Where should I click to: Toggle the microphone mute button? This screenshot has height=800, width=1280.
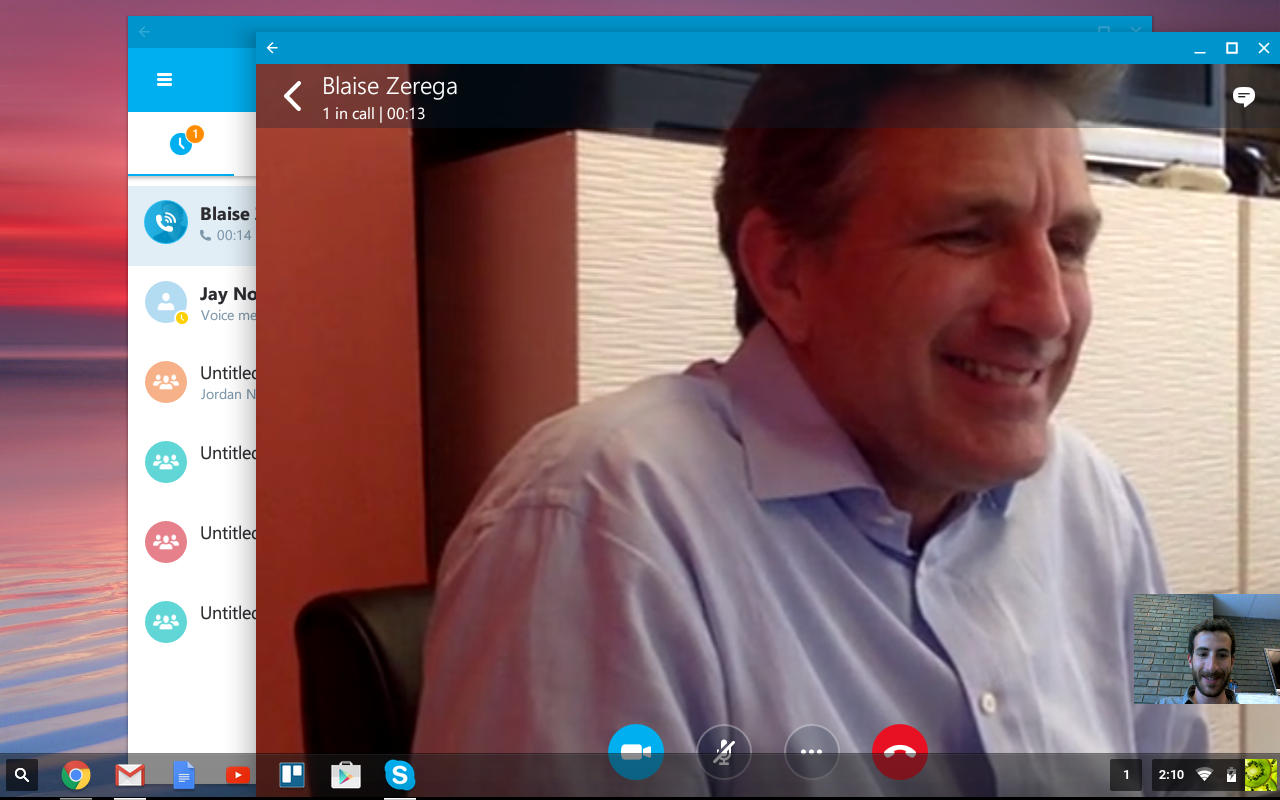tap(724, 752)
